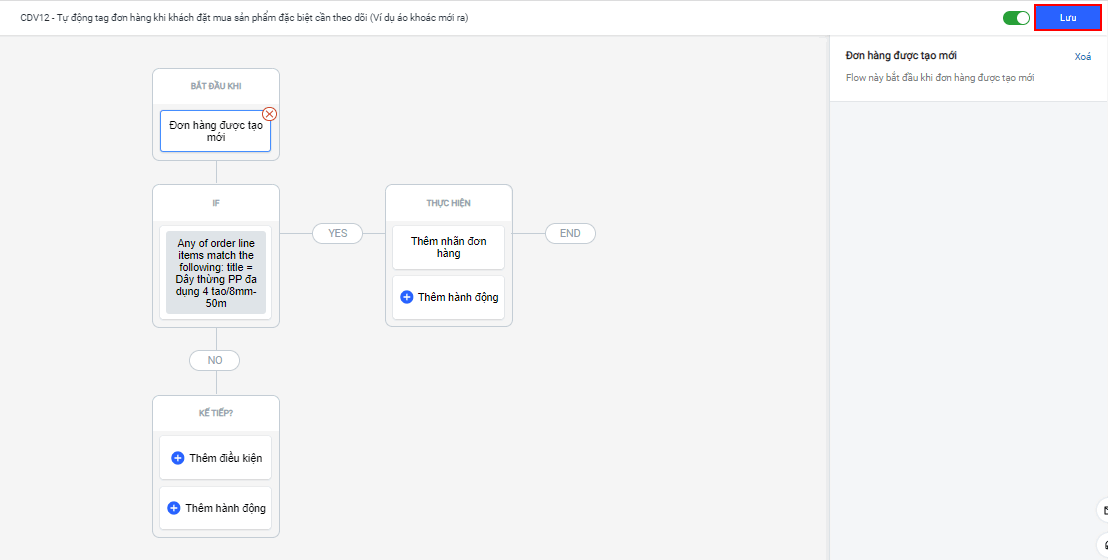The height and width of the screenshot is (560, 1108).
Task: Save the flow with Lưu button
Action: (1067, 18)
